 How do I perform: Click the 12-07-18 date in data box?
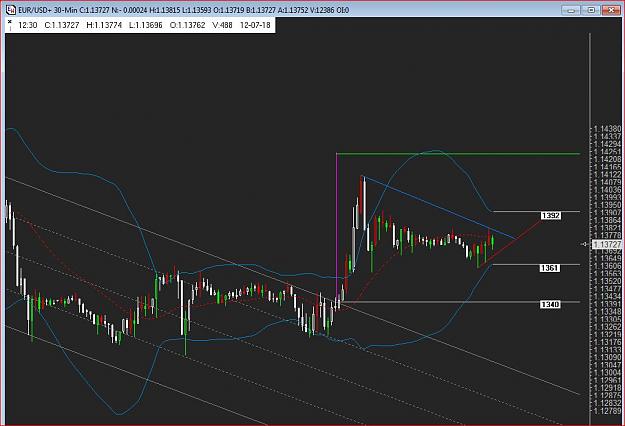tap(255, 25)
